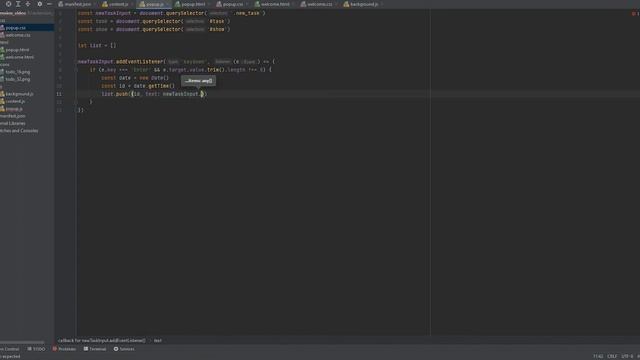Hide the project panel with the minus icon
The height and width of the screenshot is (360, 640).
click(x=49, y=4)
